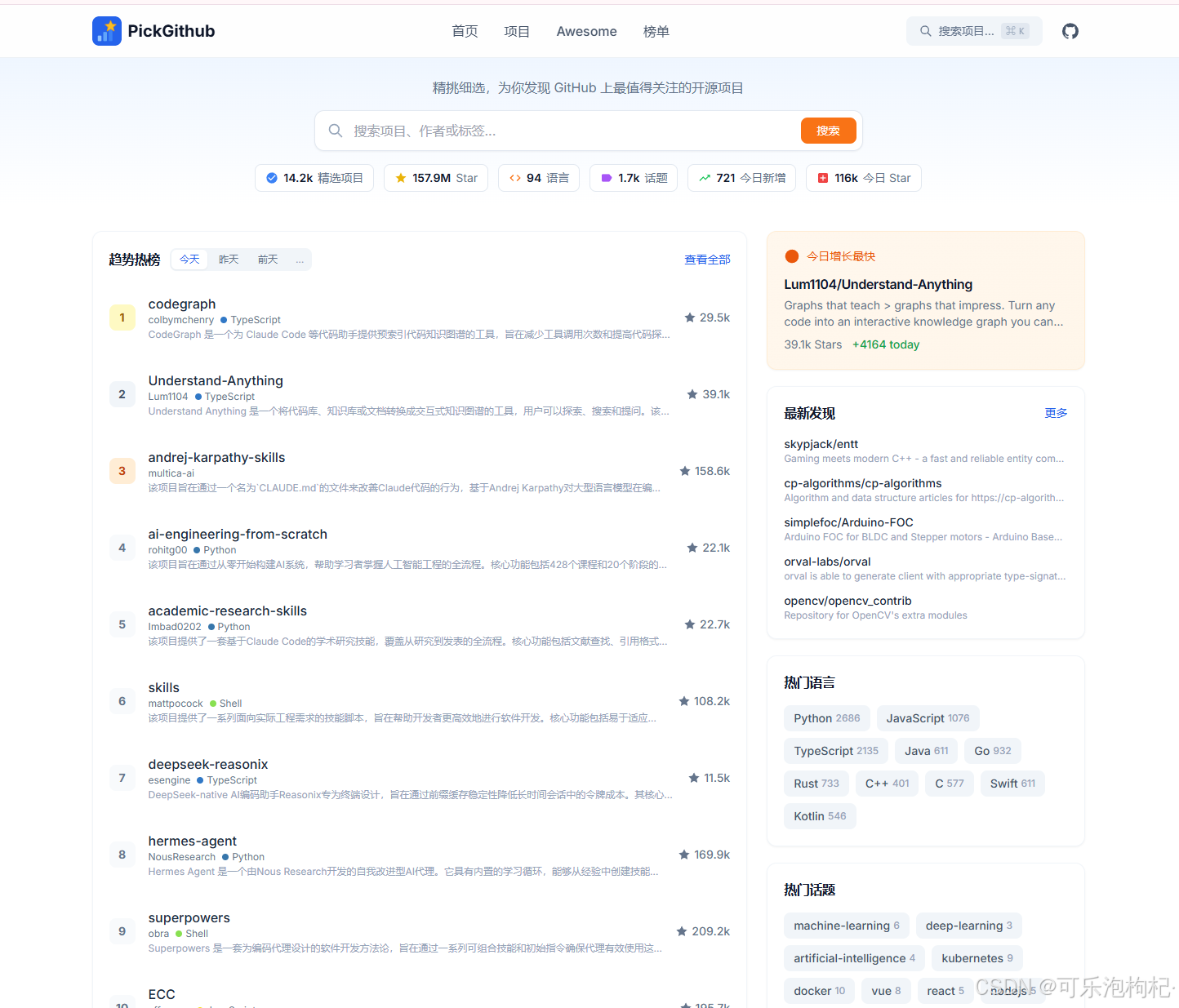Viewport: 1179px width, 1008px height.
Task: Open orval-labs/orval in 最新发现
Action: (828, 562)
